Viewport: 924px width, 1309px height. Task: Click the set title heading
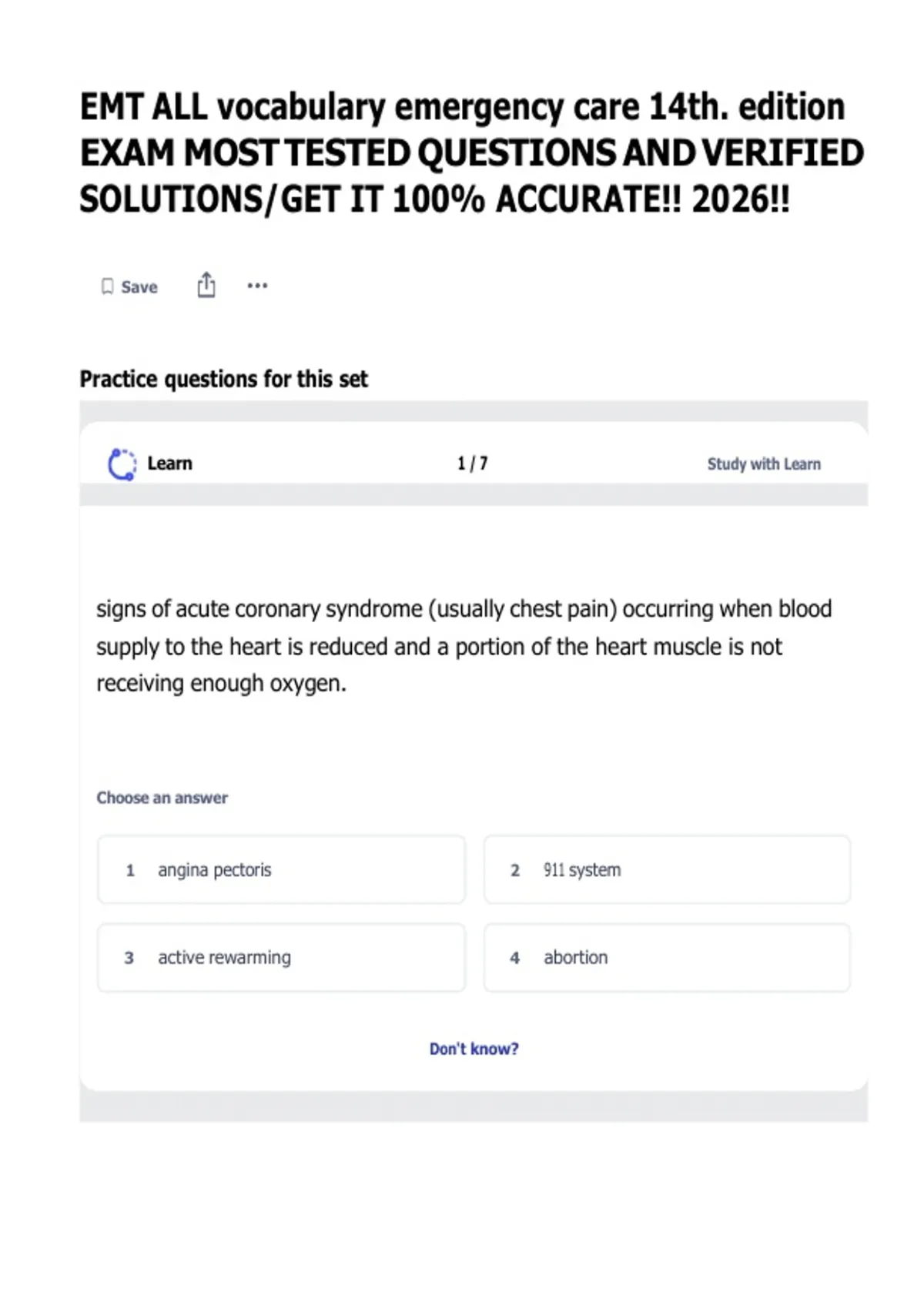472,152
